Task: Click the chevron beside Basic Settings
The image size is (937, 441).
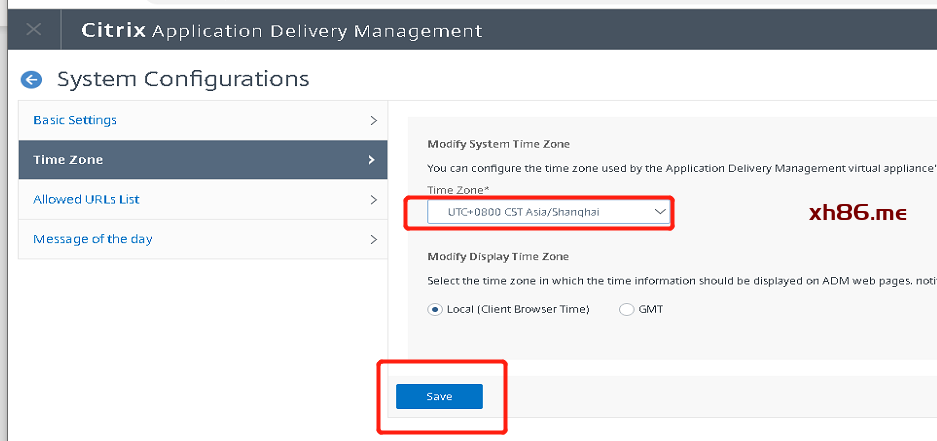Action: point(373,120)
